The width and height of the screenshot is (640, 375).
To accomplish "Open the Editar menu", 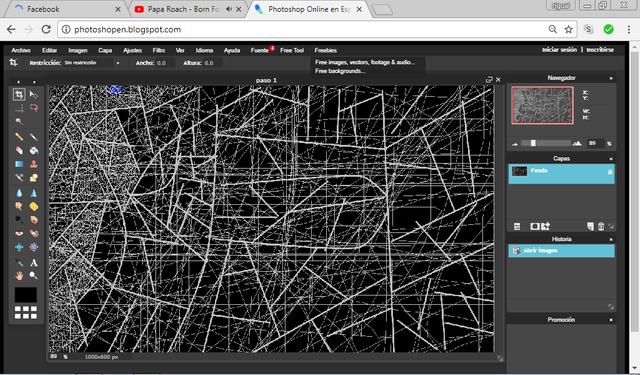I will coord(49,50).
